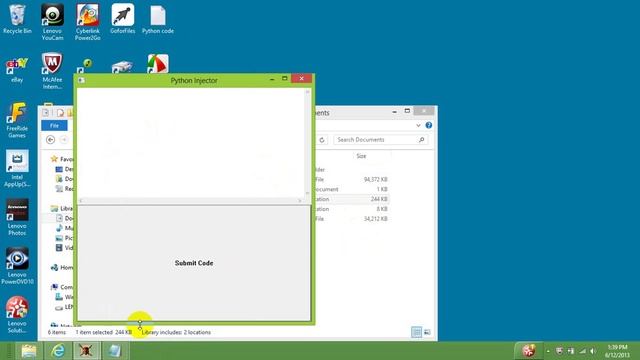
Task: Sort by the Size column header
Action: click(x=361, y=156)
